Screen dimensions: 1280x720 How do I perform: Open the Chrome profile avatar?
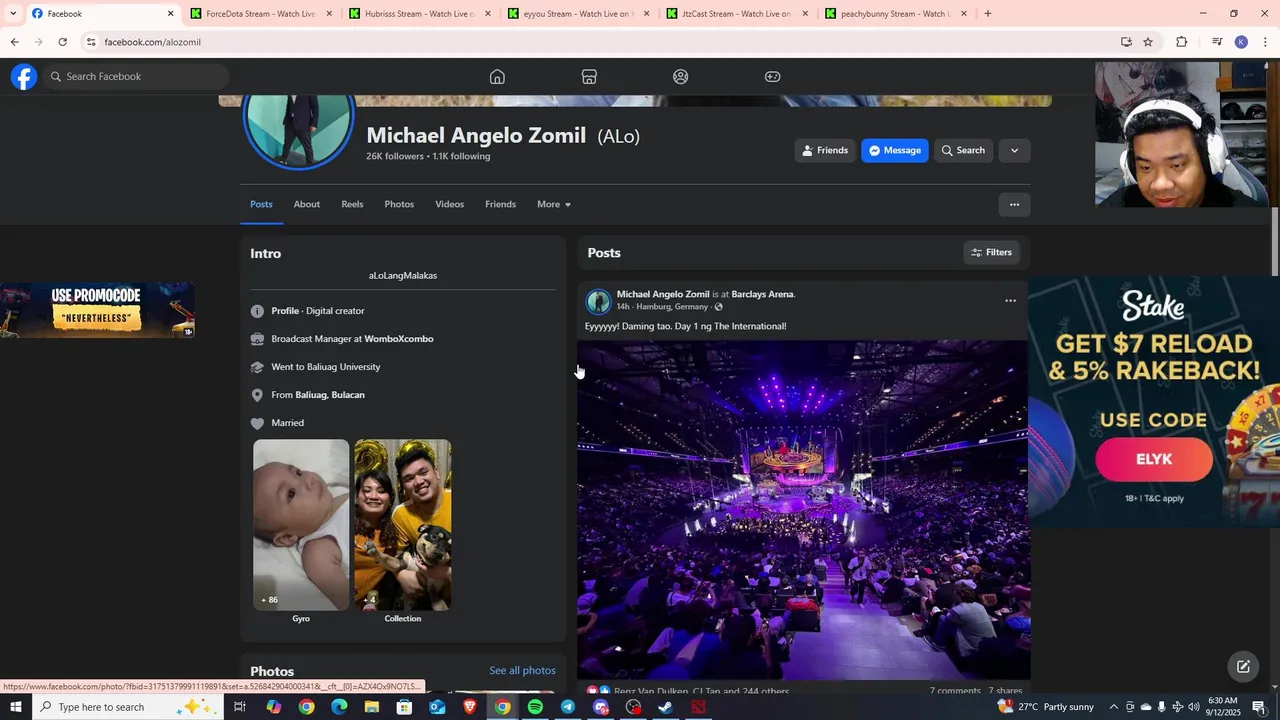pos(1241,42)
